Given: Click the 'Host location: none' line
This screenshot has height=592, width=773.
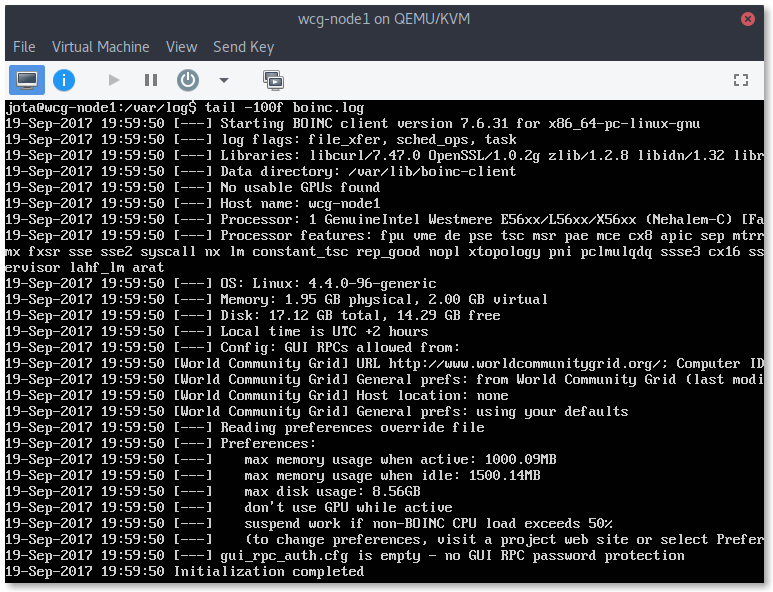Looking at the screenshot, I should (x=257, y=395).
